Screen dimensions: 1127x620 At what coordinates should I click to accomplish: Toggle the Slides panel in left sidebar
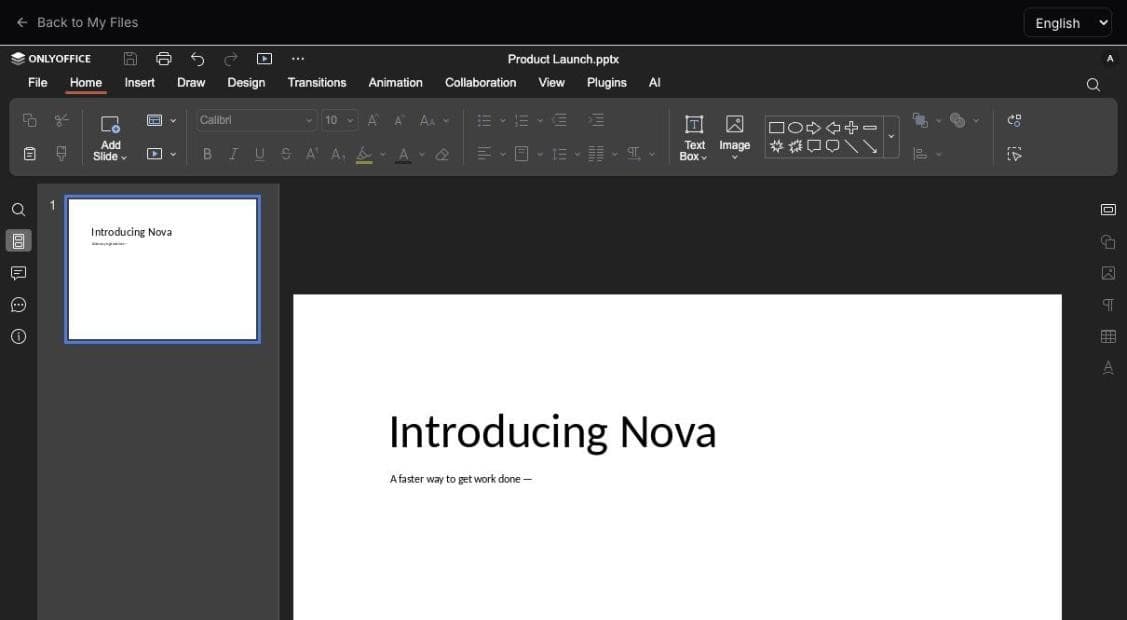coord(19,241)
